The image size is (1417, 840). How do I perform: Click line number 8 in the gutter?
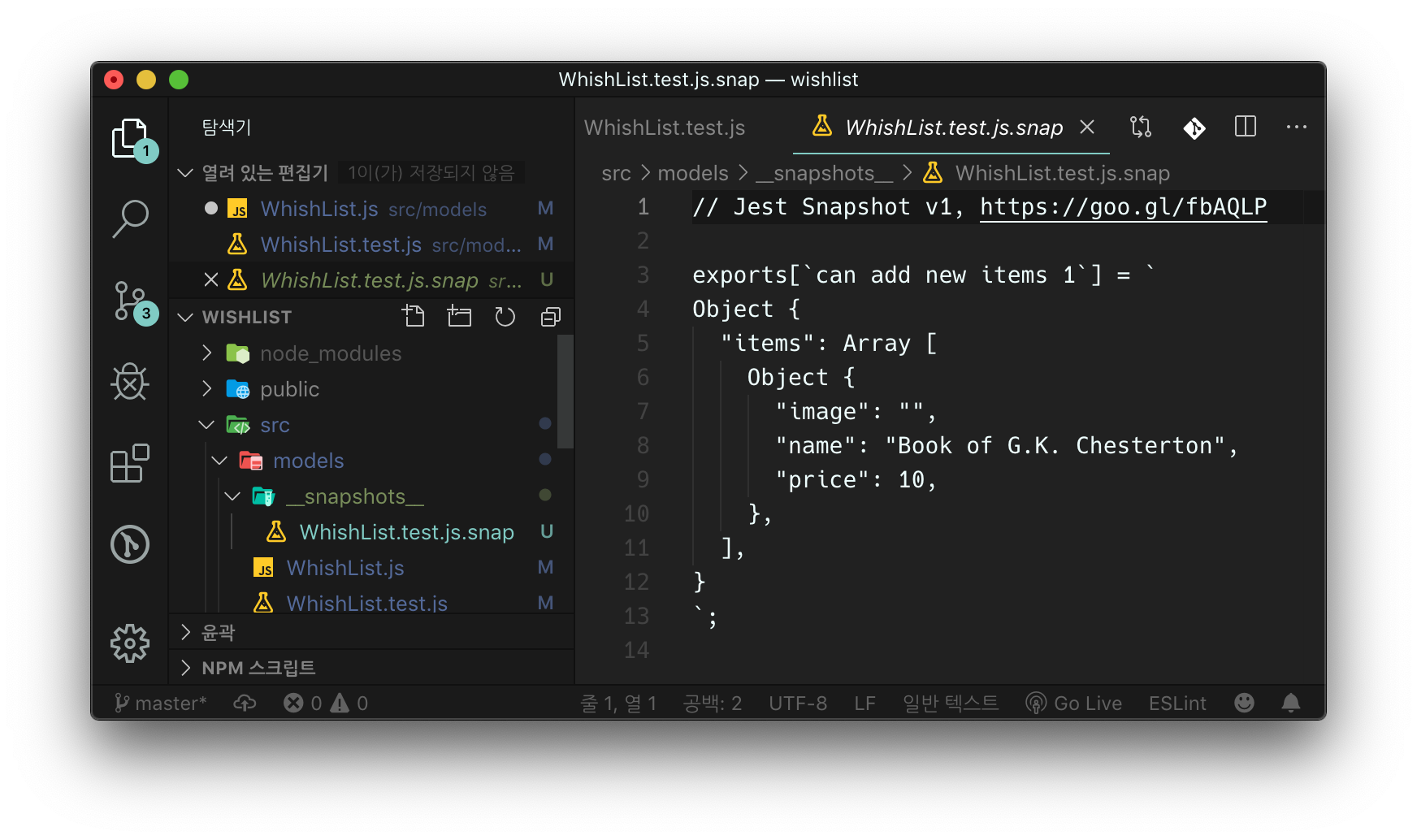643,445
